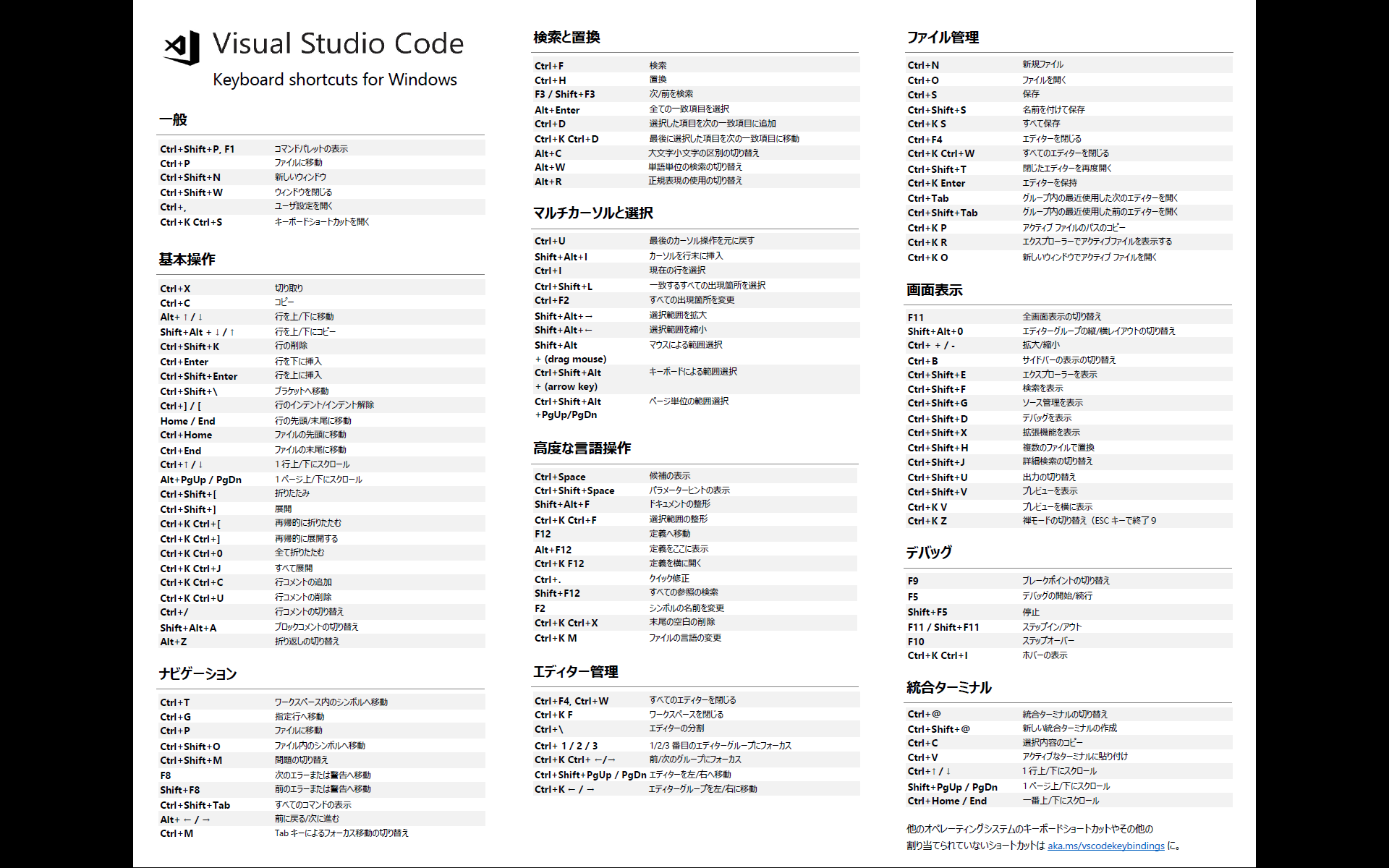This screenshot has height=868, width=1389.
Task: Click the 'Ctrl+Shift+Enter' shortcut text
Action: (x=199, y=376)
